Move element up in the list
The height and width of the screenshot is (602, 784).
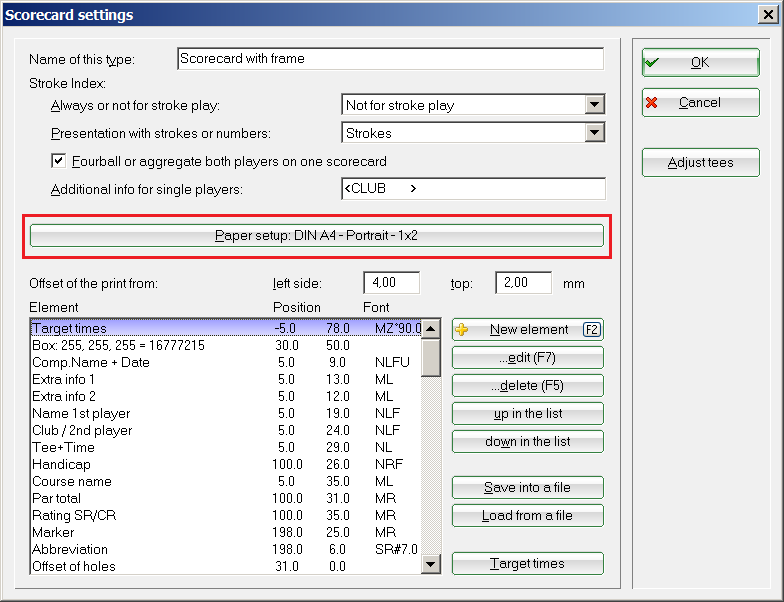tap(527, 414)
